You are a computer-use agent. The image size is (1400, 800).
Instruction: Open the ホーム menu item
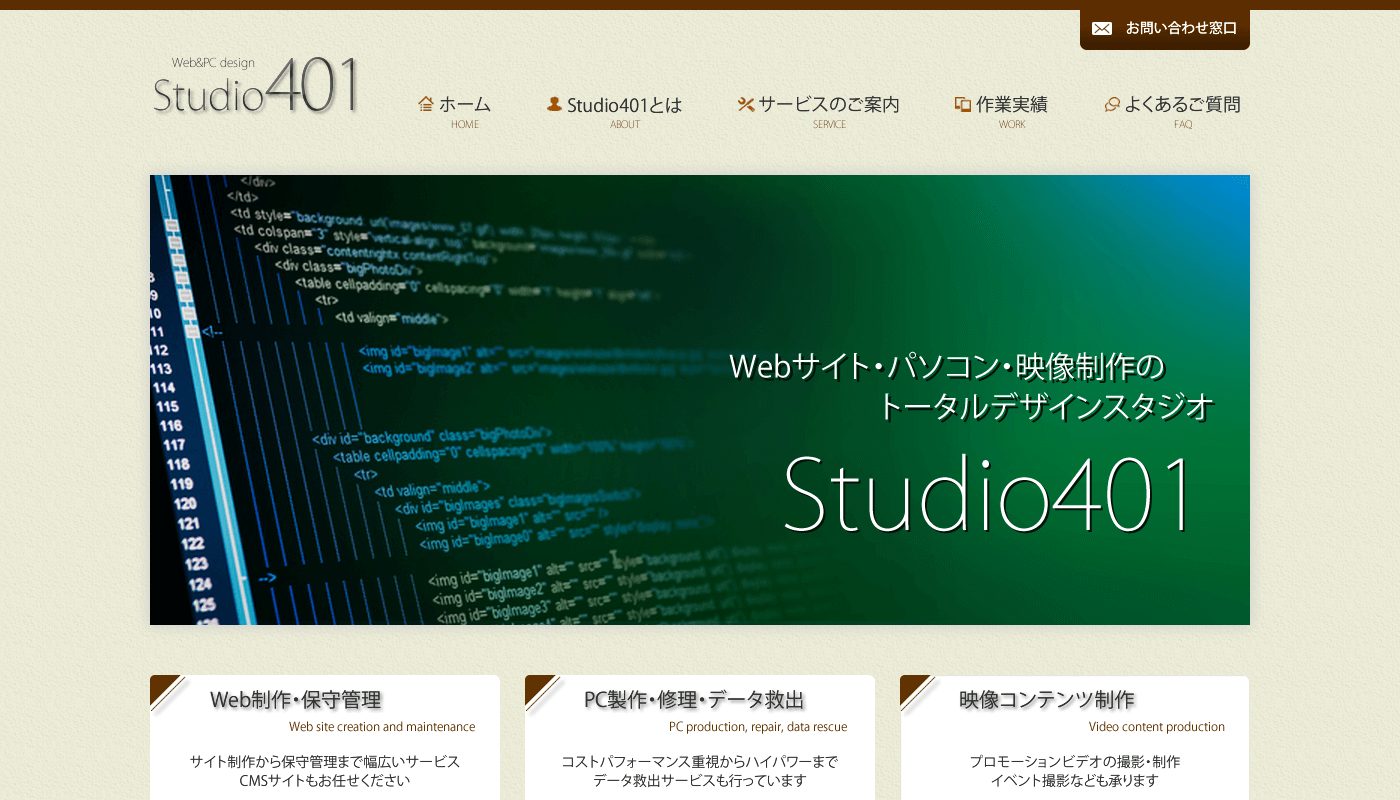coord(465,105)
